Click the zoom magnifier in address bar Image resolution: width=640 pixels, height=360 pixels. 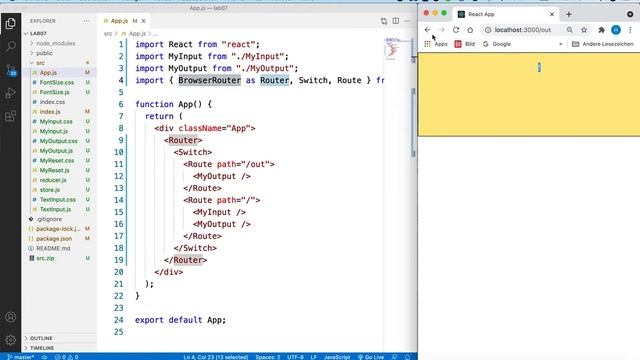[569, 30]
